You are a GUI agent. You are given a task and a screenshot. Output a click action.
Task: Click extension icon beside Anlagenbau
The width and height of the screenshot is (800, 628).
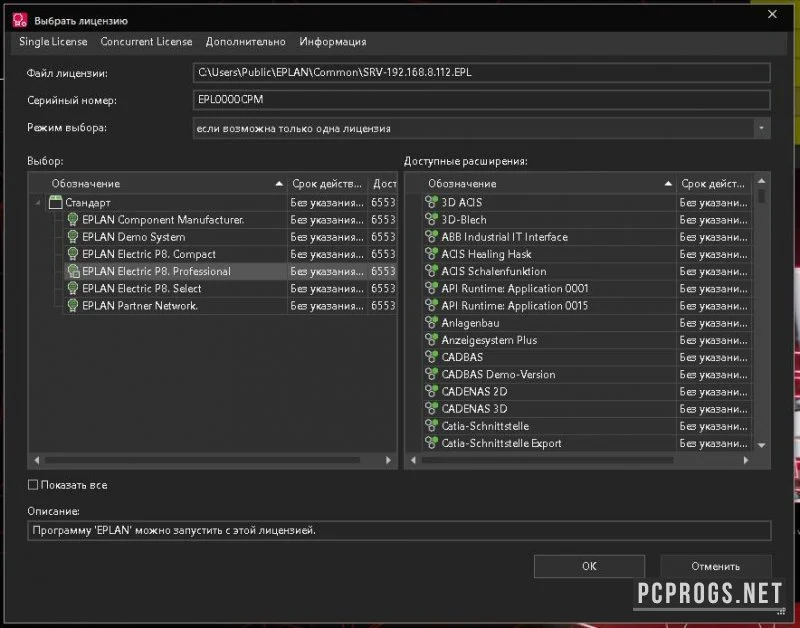432,322
